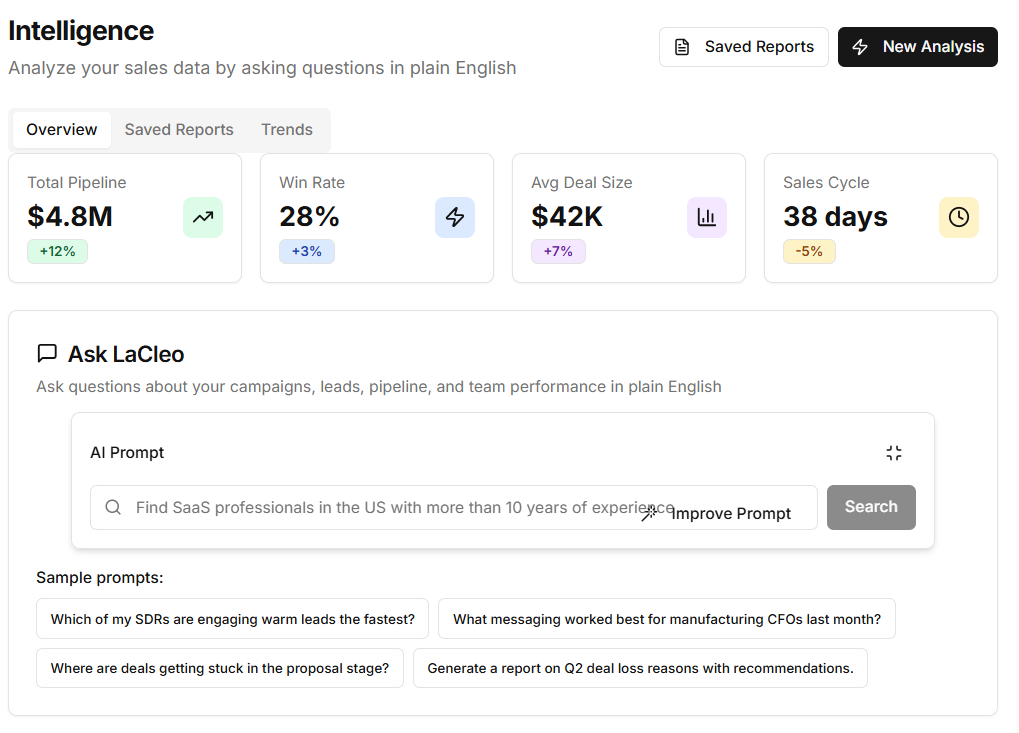Click the clock icon on Sales Cycle card

(x=959, y=217)
